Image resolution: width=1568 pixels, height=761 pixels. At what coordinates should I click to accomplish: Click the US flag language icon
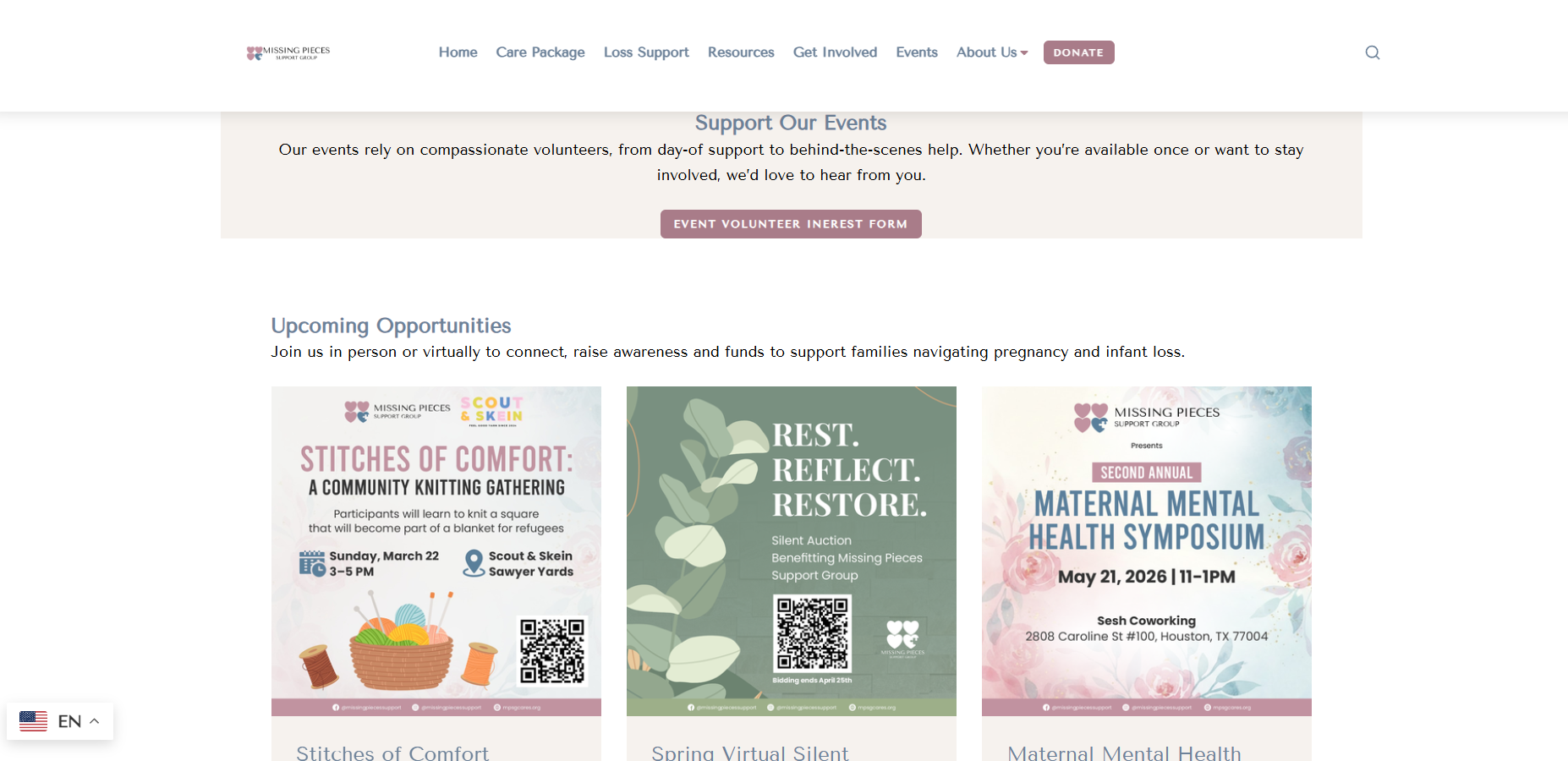click(x=33, y=721)
